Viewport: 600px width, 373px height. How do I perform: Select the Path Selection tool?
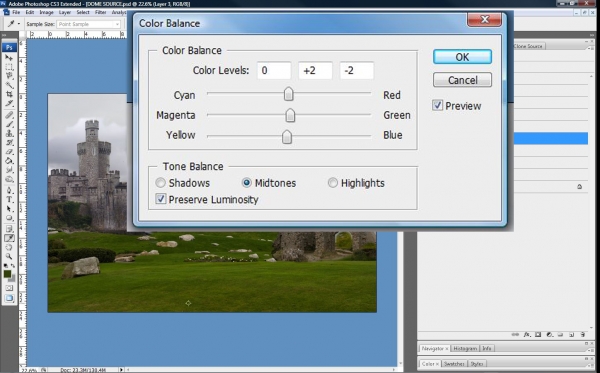click(x=9, y=209)
